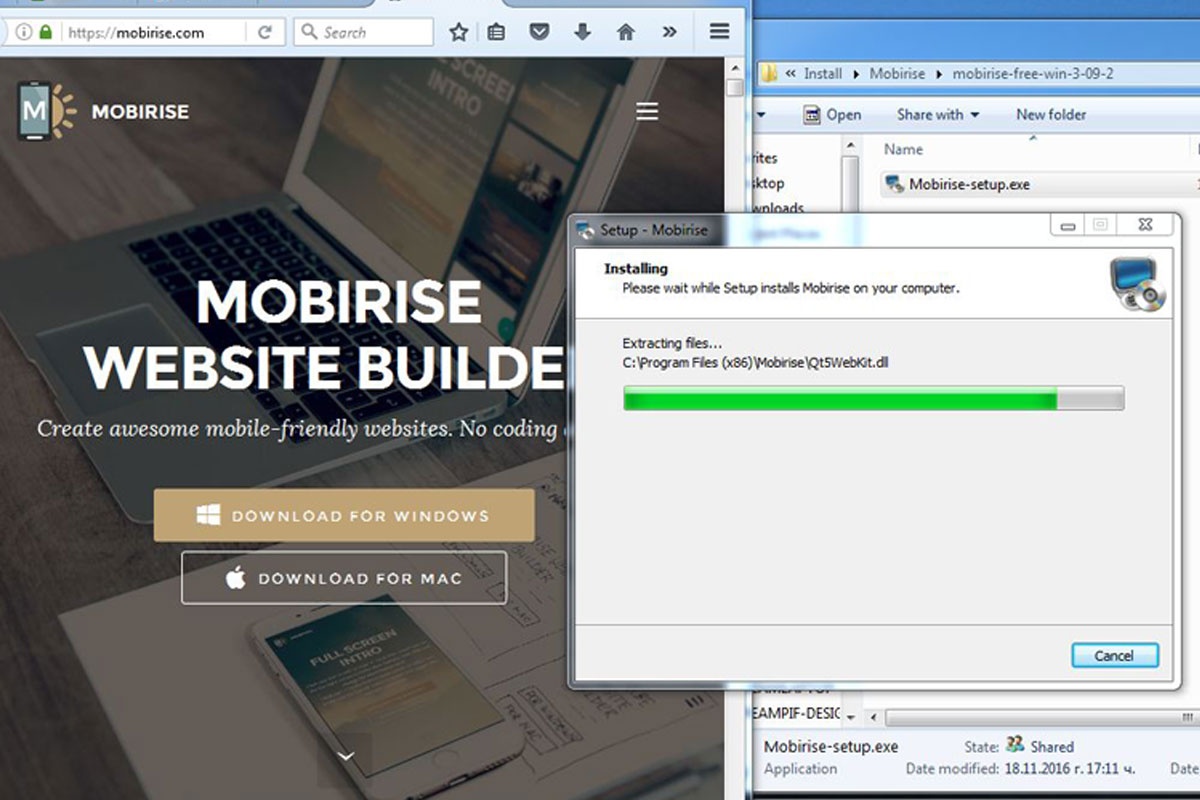Expand the arrow after Mobirise in the breadcrumb

point(938,73)
